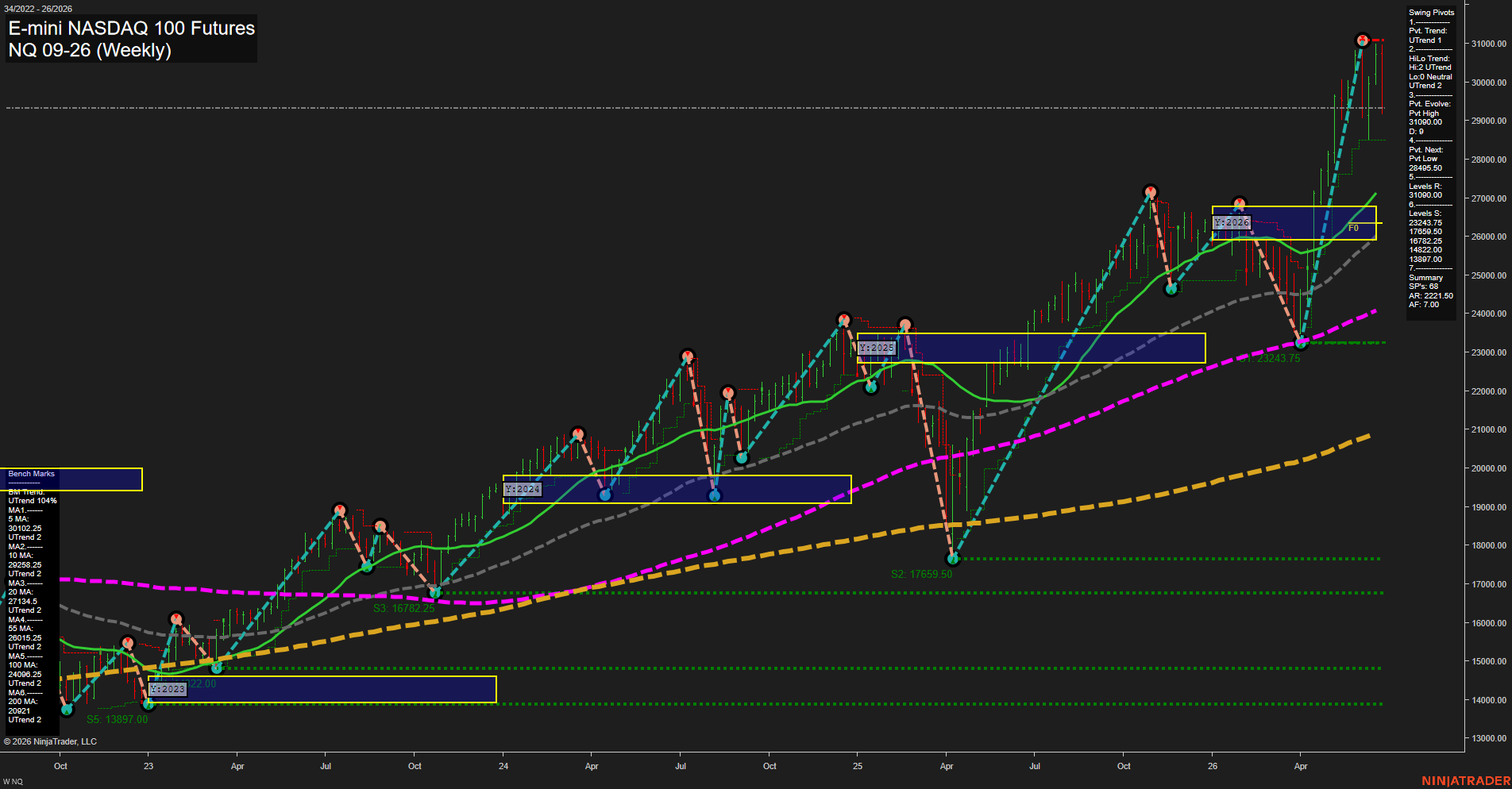This screenshot has height=789, width=1512.
Task: Click the 17000.00 price axis label
Action: coord(1489,585)
